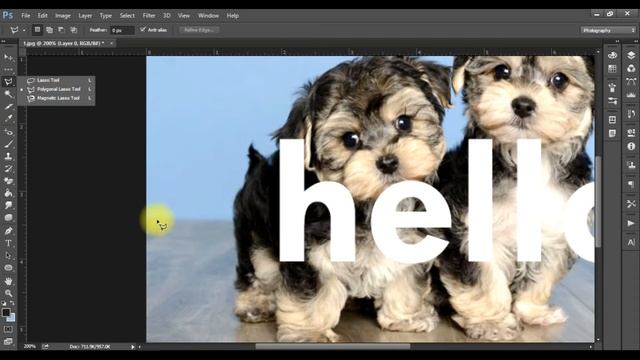Click the Refine Edge button
The height and width of the screenshot is (360, 640).
pyautogui.click(x=199, y=30)
